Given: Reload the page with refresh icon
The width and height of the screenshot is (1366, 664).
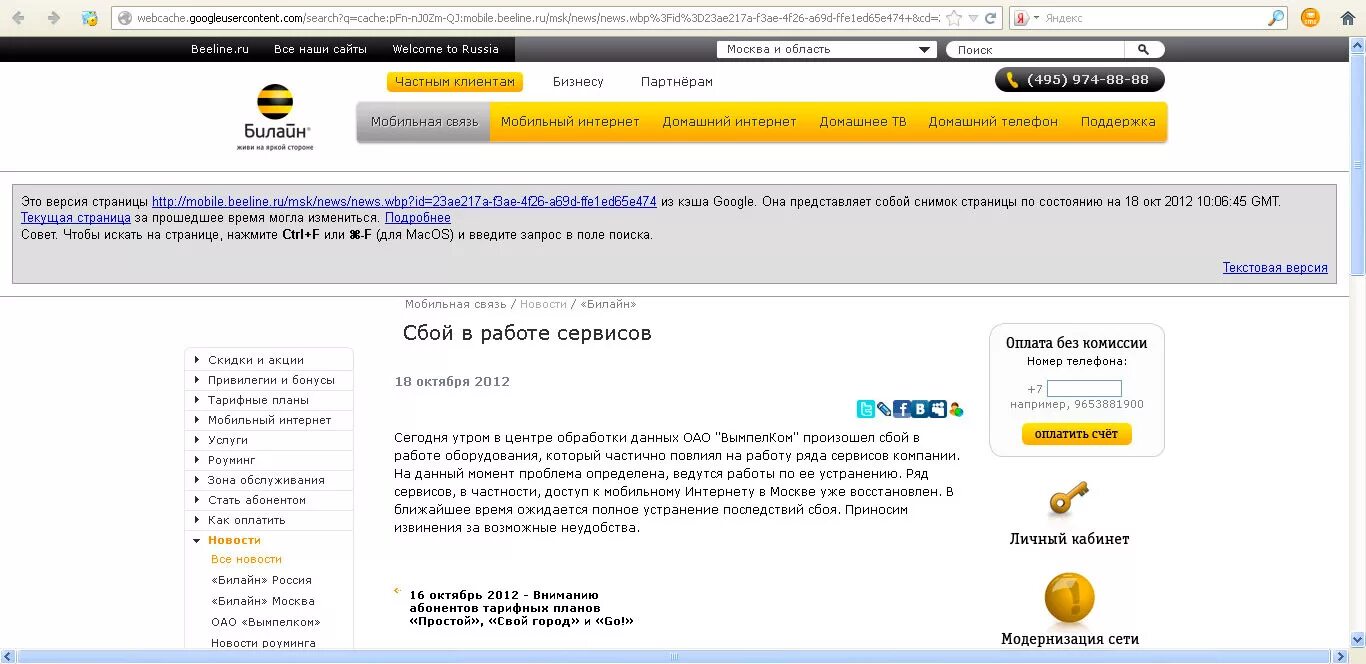Looking at the screenshot, I should (991, 18).
